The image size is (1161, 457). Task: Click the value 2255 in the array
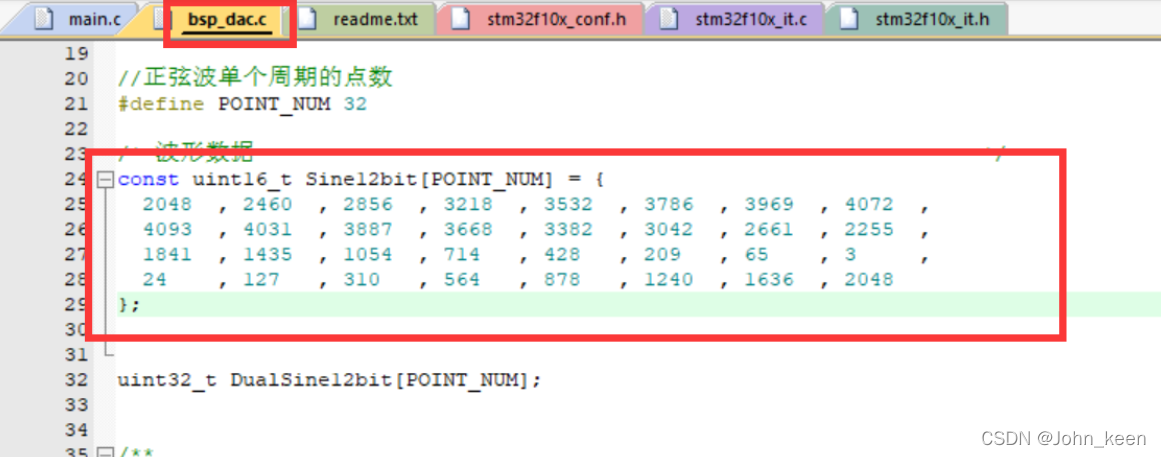pyautogui.click(x=869, y=229)
